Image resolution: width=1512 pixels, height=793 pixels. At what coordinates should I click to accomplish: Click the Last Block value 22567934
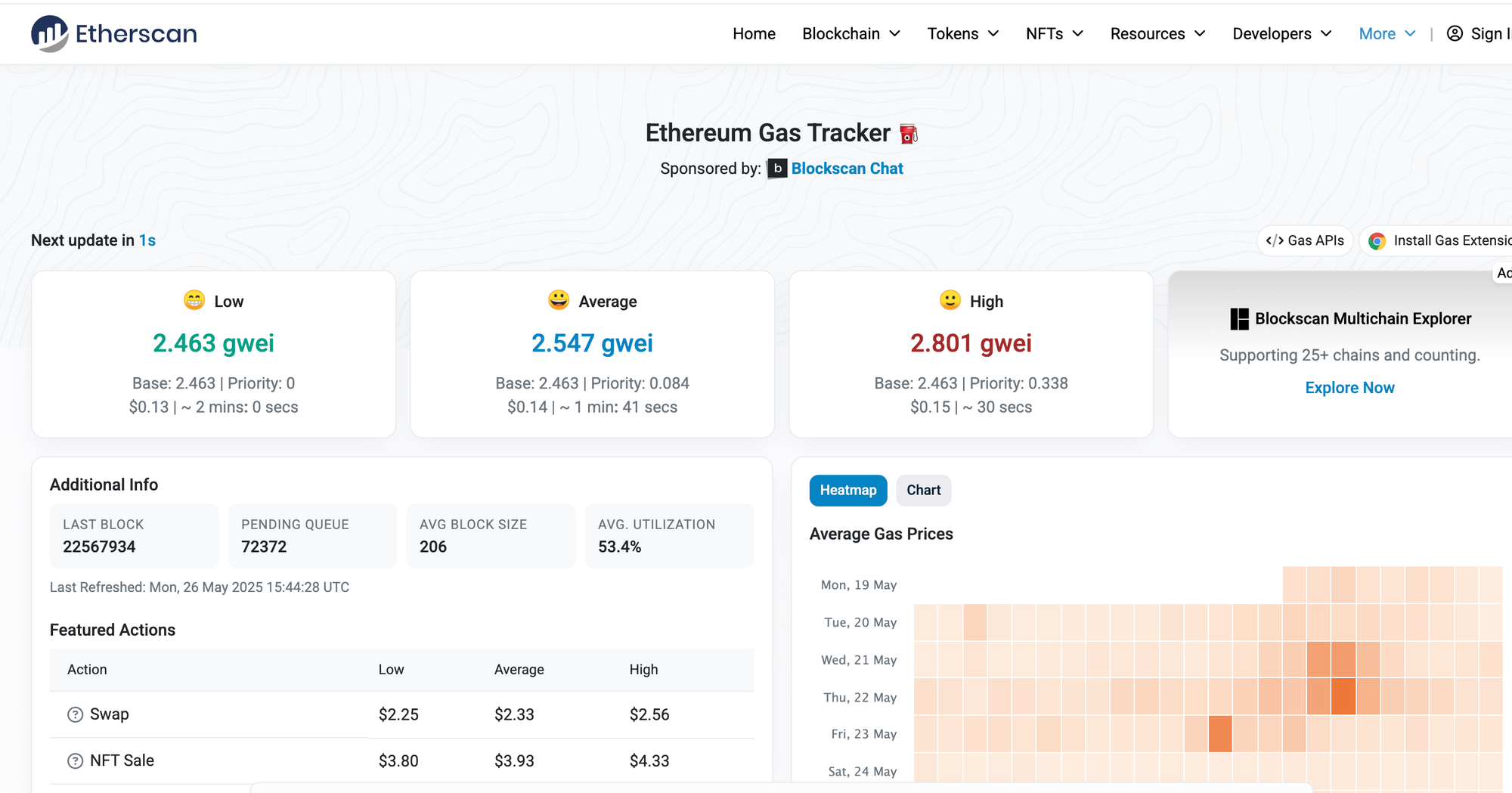click(99, 547)
